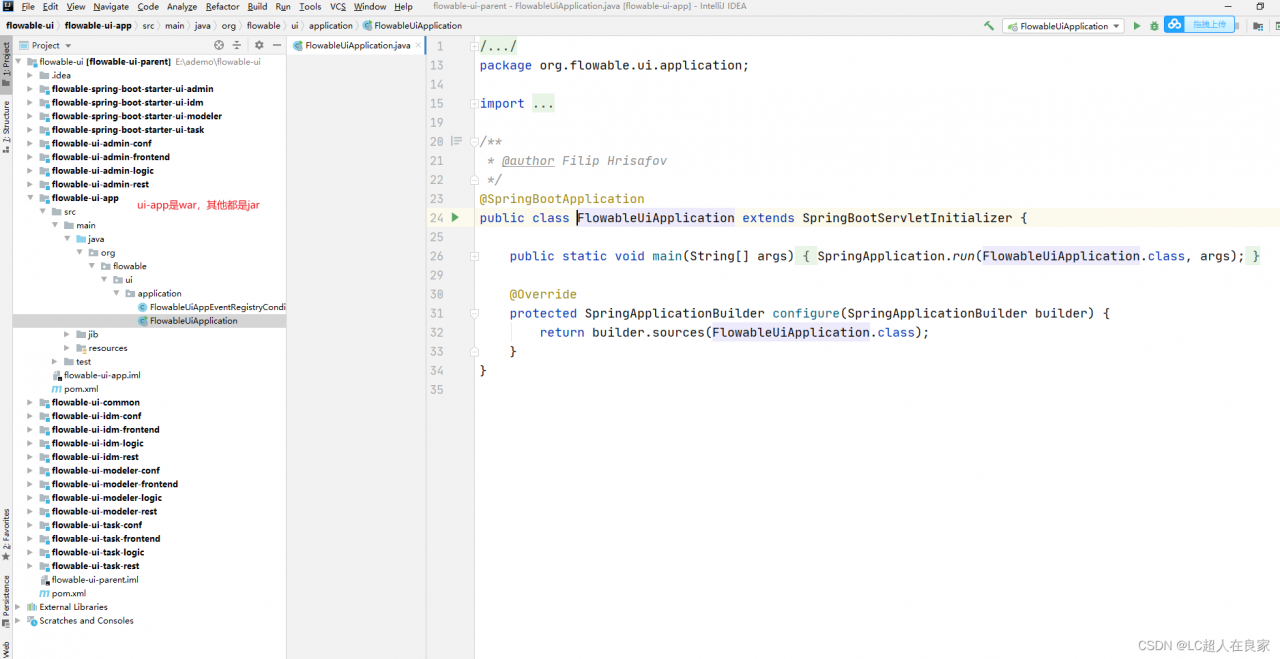Toggle the 2: Favorites tool window button

6,535
